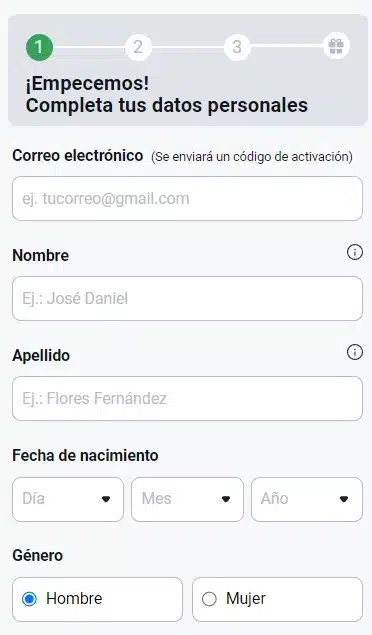
Task: Open the Día dropdown
Action: tap(68, 499)
